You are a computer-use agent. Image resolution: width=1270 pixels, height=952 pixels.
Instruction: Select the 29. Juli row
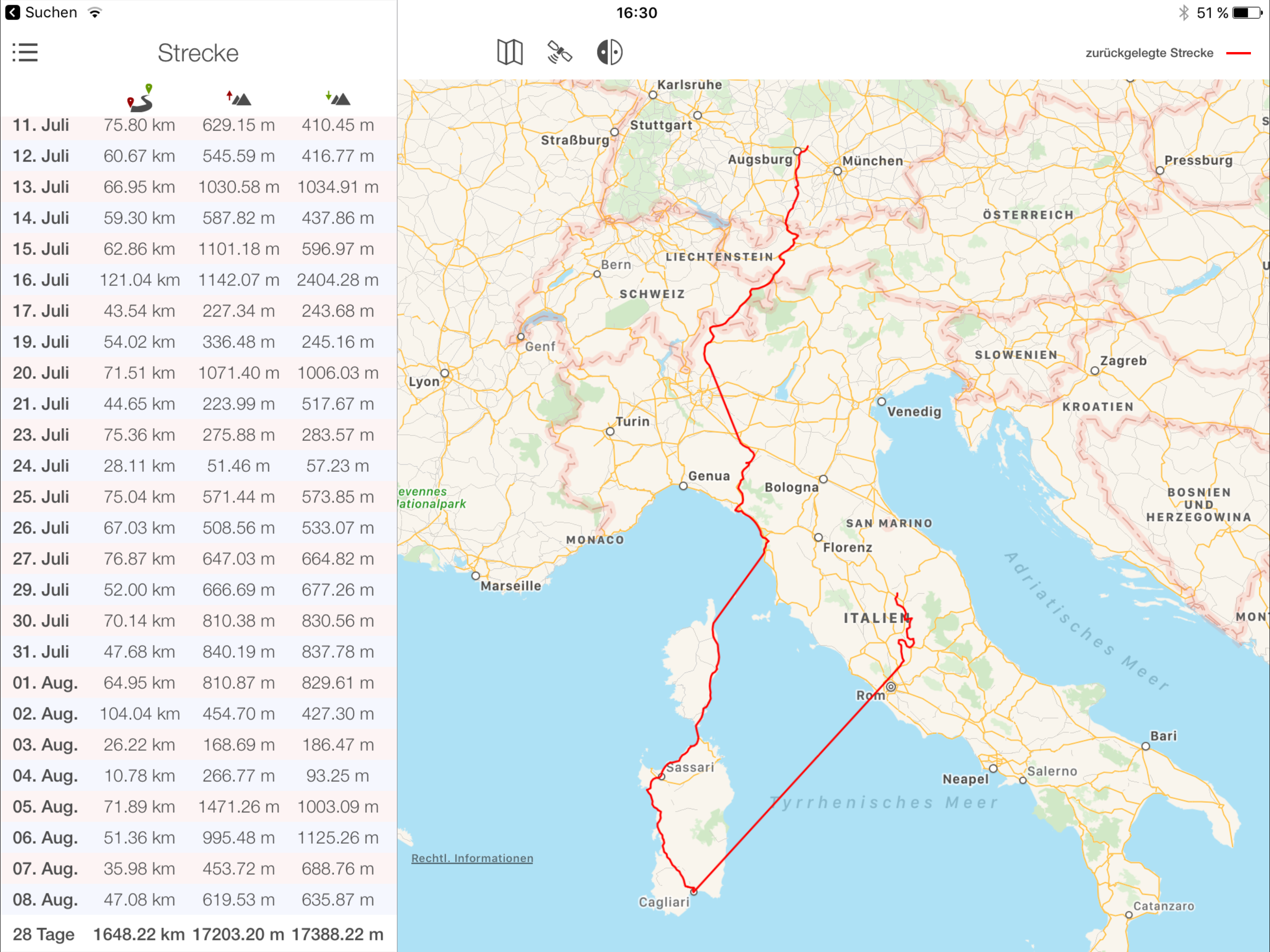pos(198,590)
